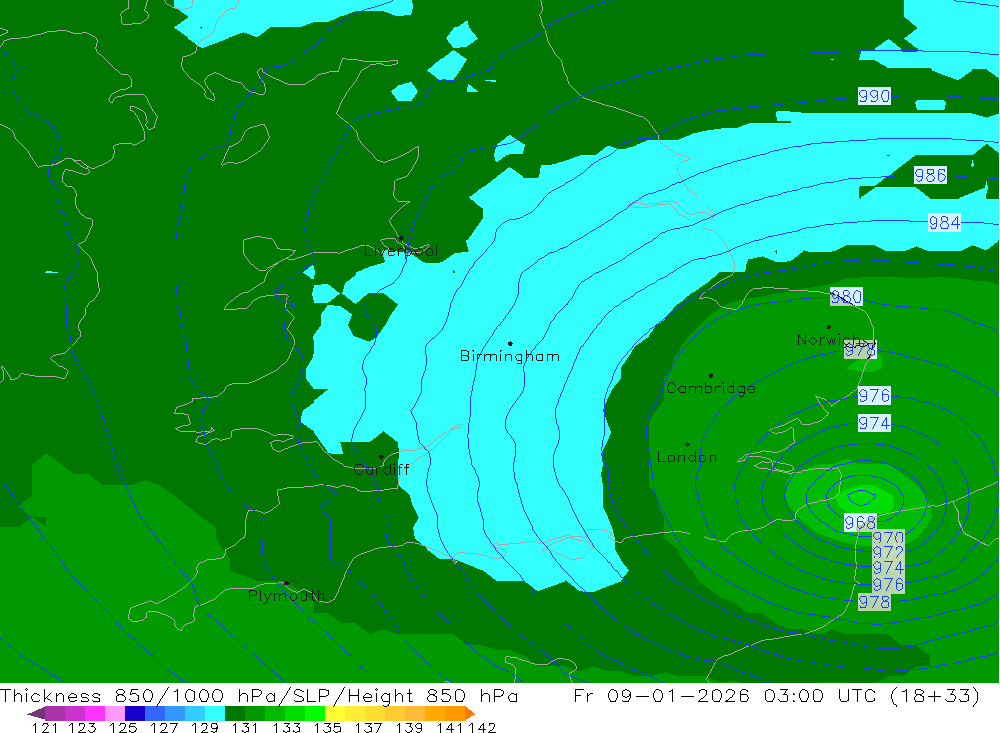
Task: Click the cyan legend swatch above 129
Action: [215, 713]
